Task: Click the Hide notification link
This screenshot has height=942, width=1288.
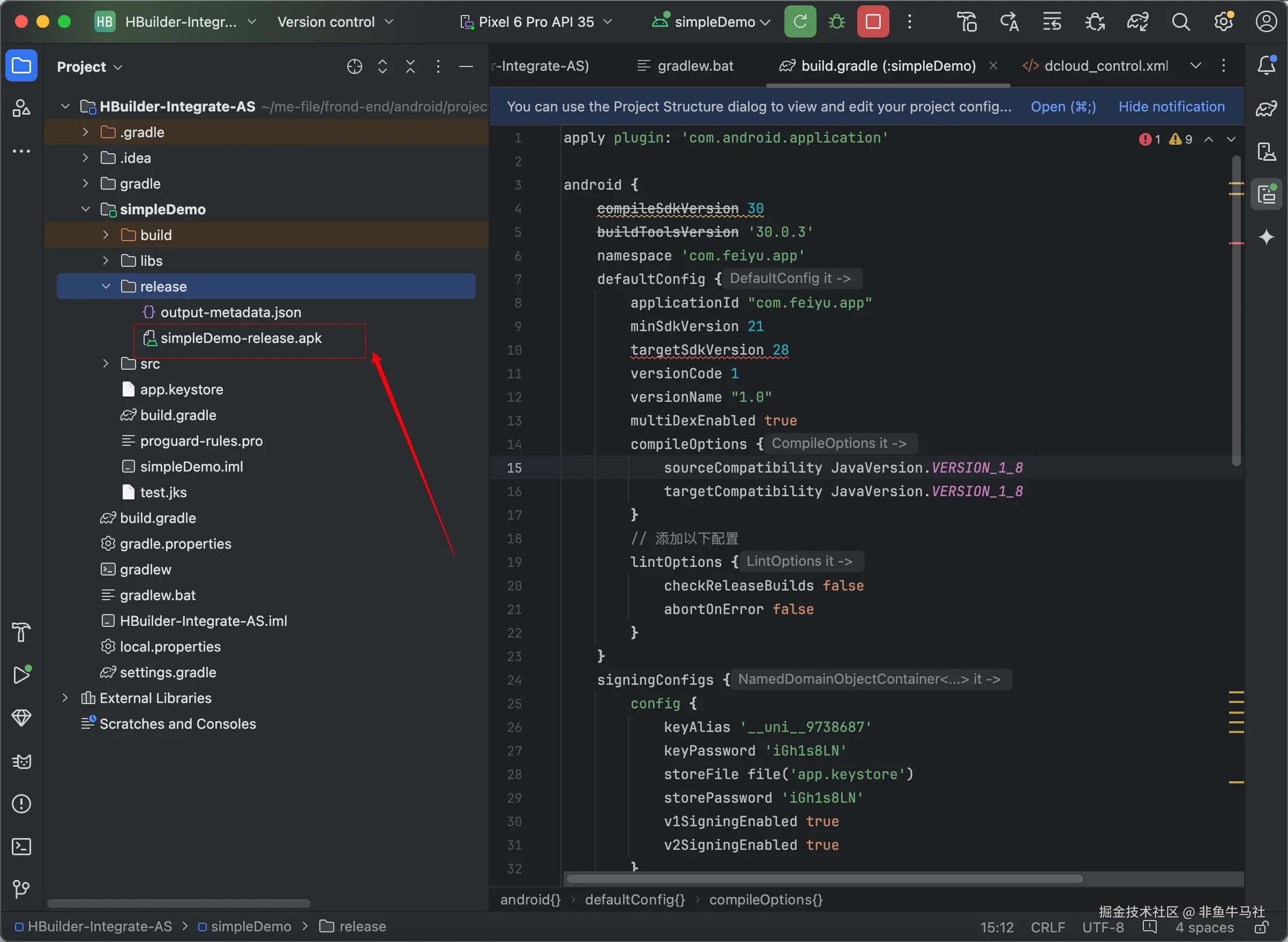Action: pyautogui.click(x=1171, y=107)
